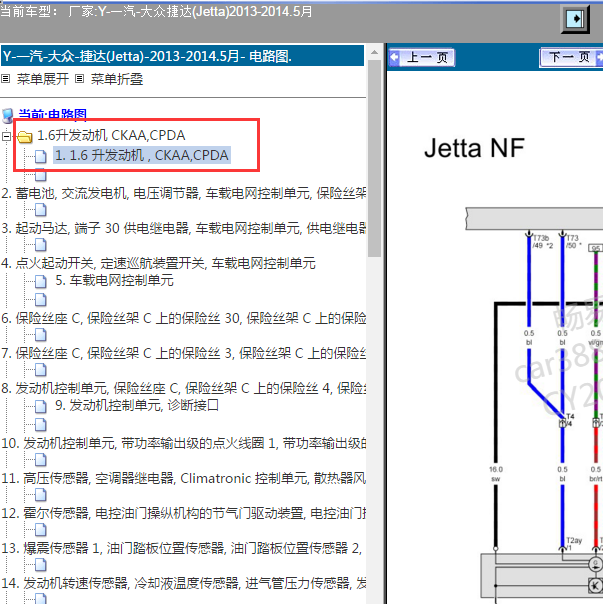Collapse all menus via 菜单折叠
This screenshot has width=603, height=604.
117,79
